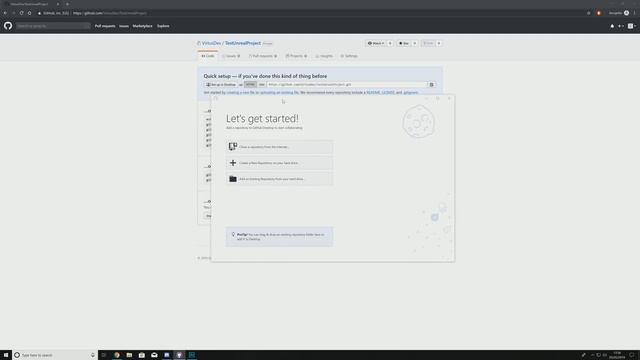Screen dimensions: 640x360
Task: Open Issues in GitHub header
Action: click(x=124, y=26)
